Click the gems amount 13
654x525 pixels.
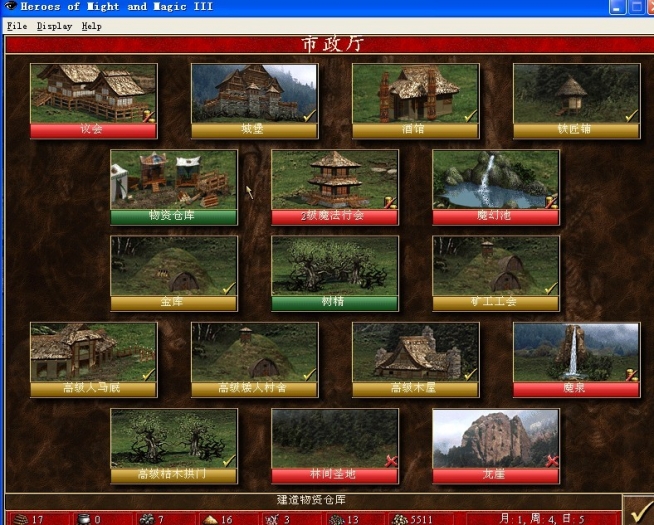(x=353, y=520)
